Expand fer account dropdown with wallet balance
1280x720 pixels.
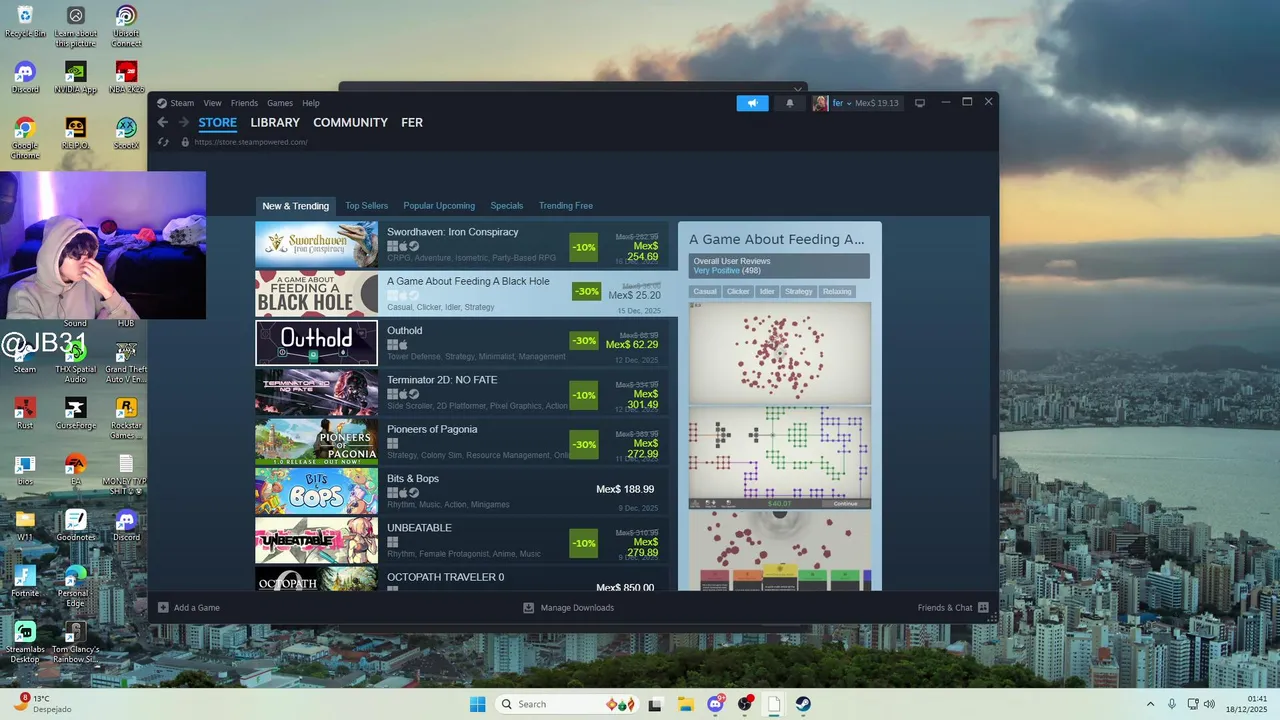pos(866,103)
